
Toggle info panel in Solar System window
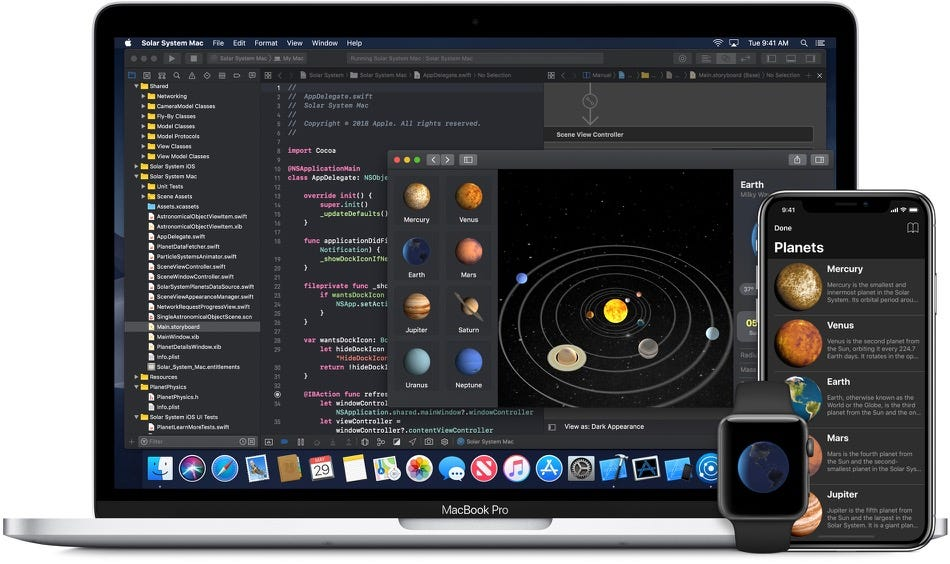pyautogui.click(x=820, y=160)
